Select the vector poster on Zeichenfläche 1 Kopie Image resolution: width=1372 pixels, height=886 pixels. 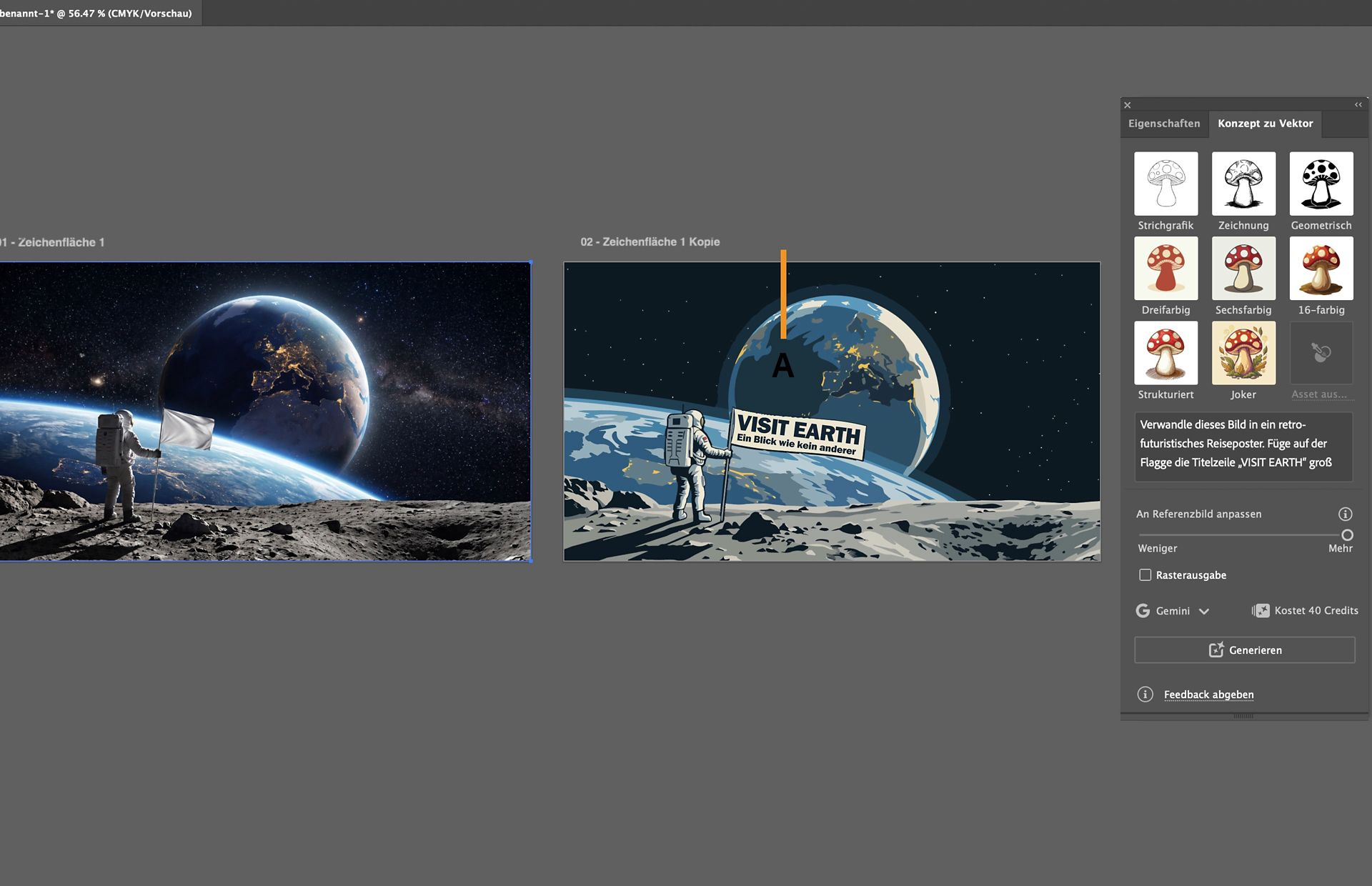click(x=832, y=411)
